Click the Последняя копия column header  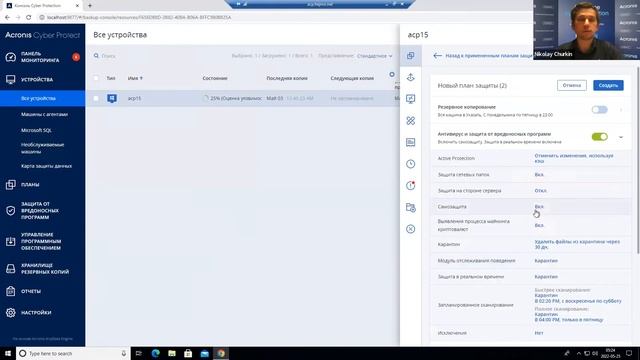[x=287, y=78]
